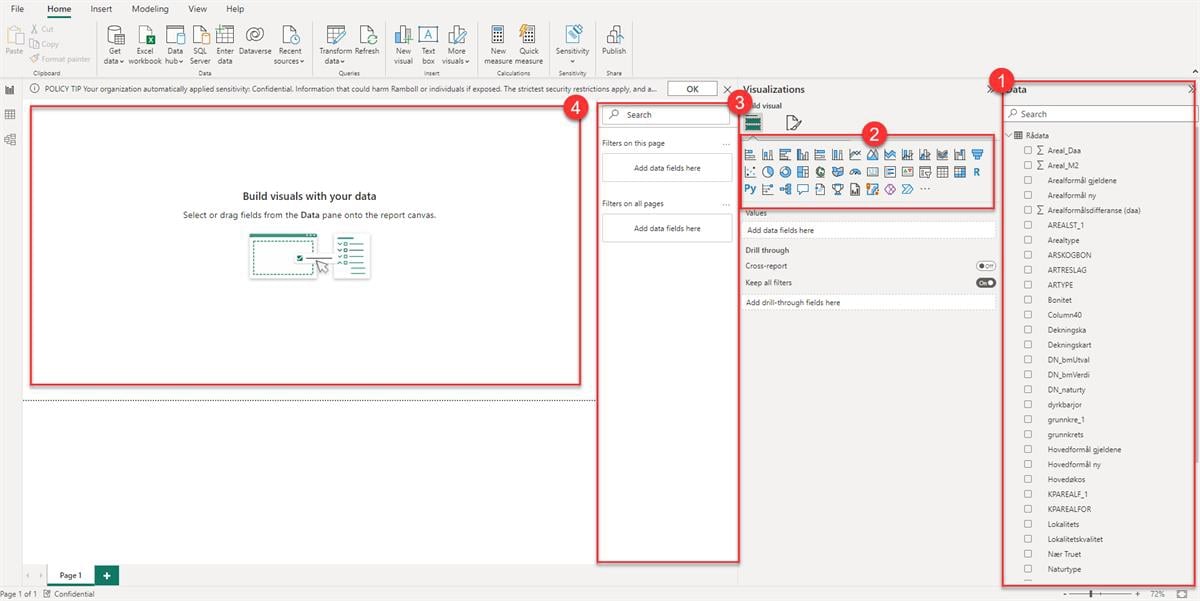Image resolution: width=1200 pixels, height=601 pixels.
Task: Check the Areal_Daa field checkbox
Action: point(1028,150)
